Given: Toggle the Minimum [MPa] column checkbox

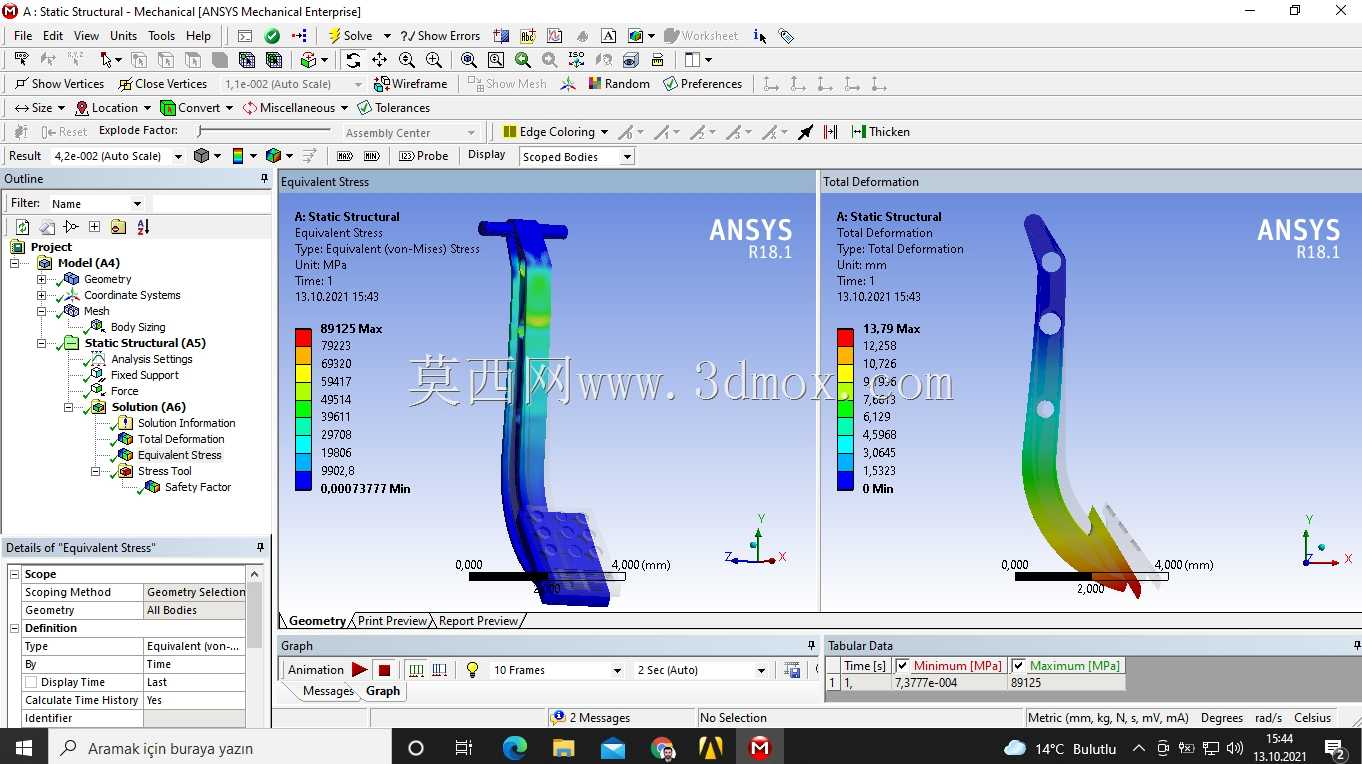Looking at the screenshot, I should [903, 666].
